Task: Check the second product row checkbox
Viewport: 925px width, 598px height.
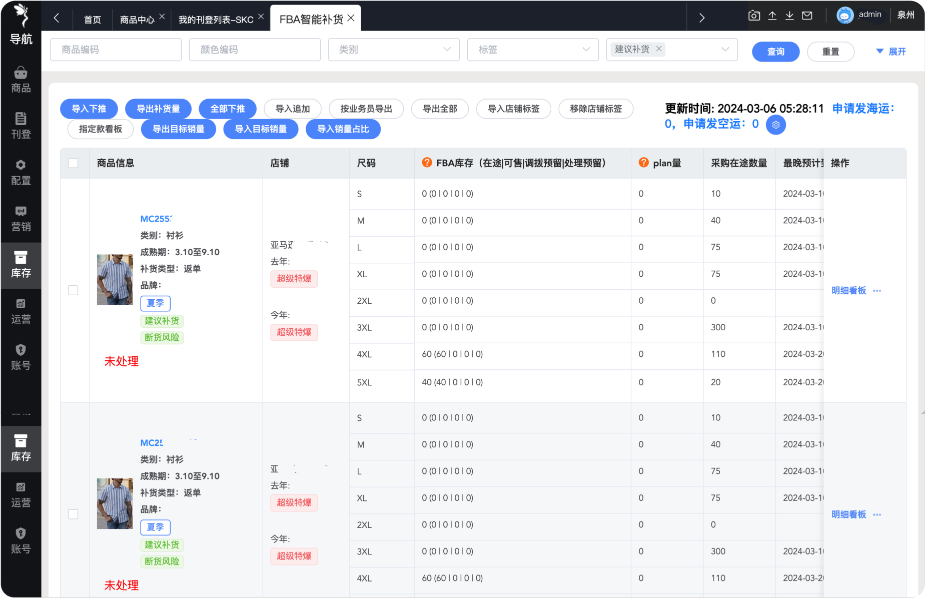Action: tap(73, 514)
